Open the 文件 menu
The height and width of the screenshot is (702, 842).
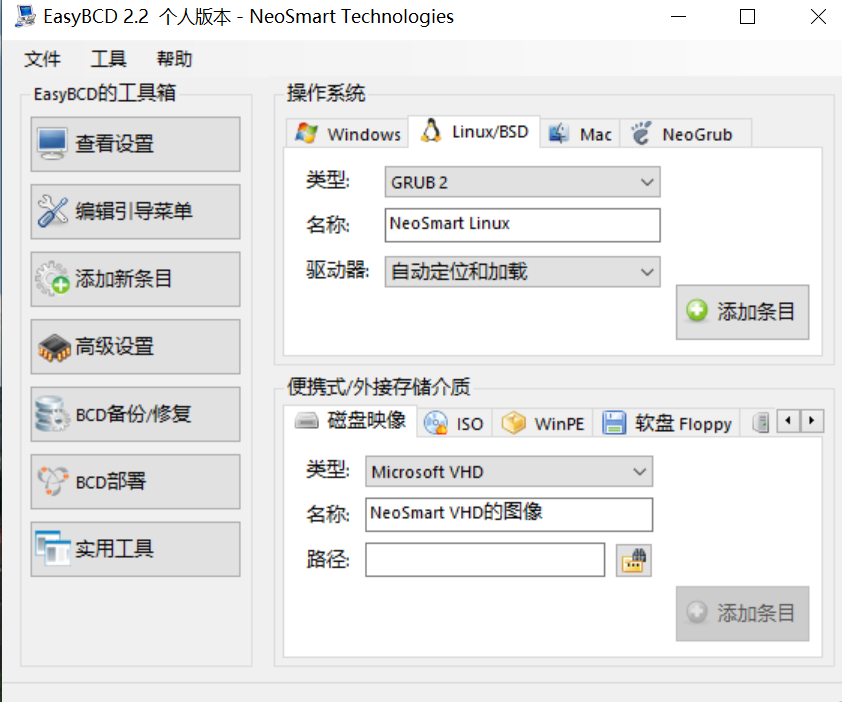tap(42, 59)
